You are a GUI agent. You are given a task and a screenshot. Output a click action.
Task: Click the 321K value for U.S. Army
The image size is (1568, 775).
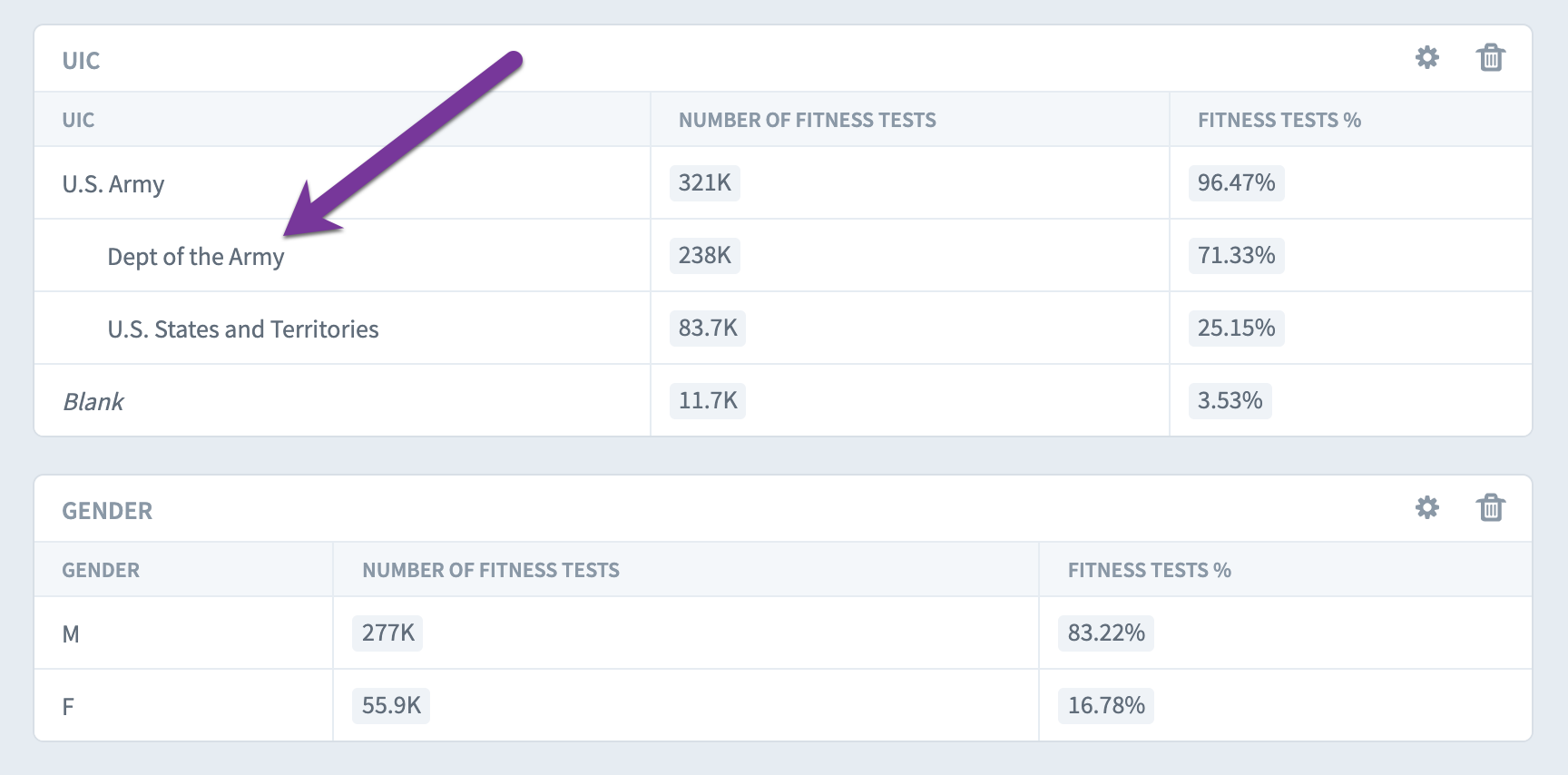(705, 182)
